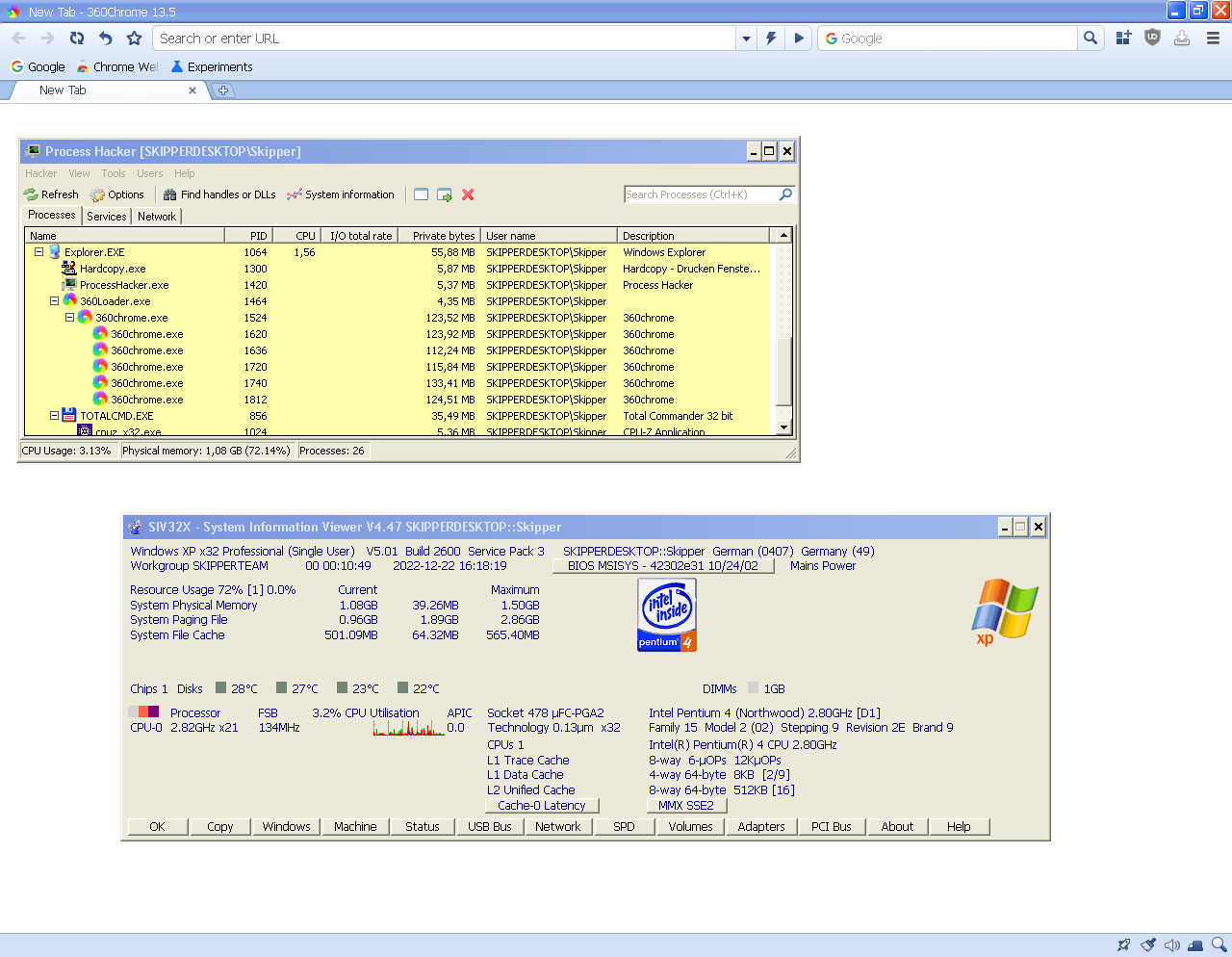Open the Users menu in Process Hacker
Screen dimensions: 1232x957
pyautogui.click(x=150, y=173)
